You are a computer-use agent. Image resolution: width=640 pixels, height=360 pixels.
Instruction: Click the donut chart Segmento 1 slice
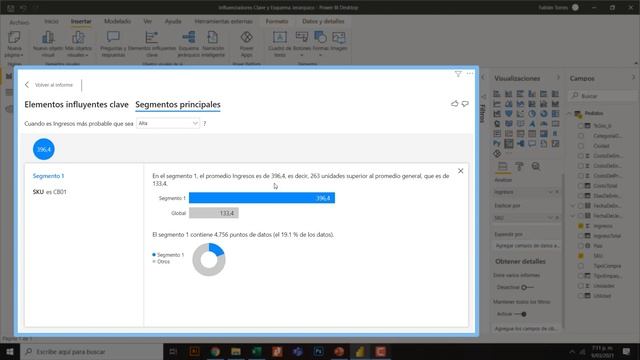point(216,249)
